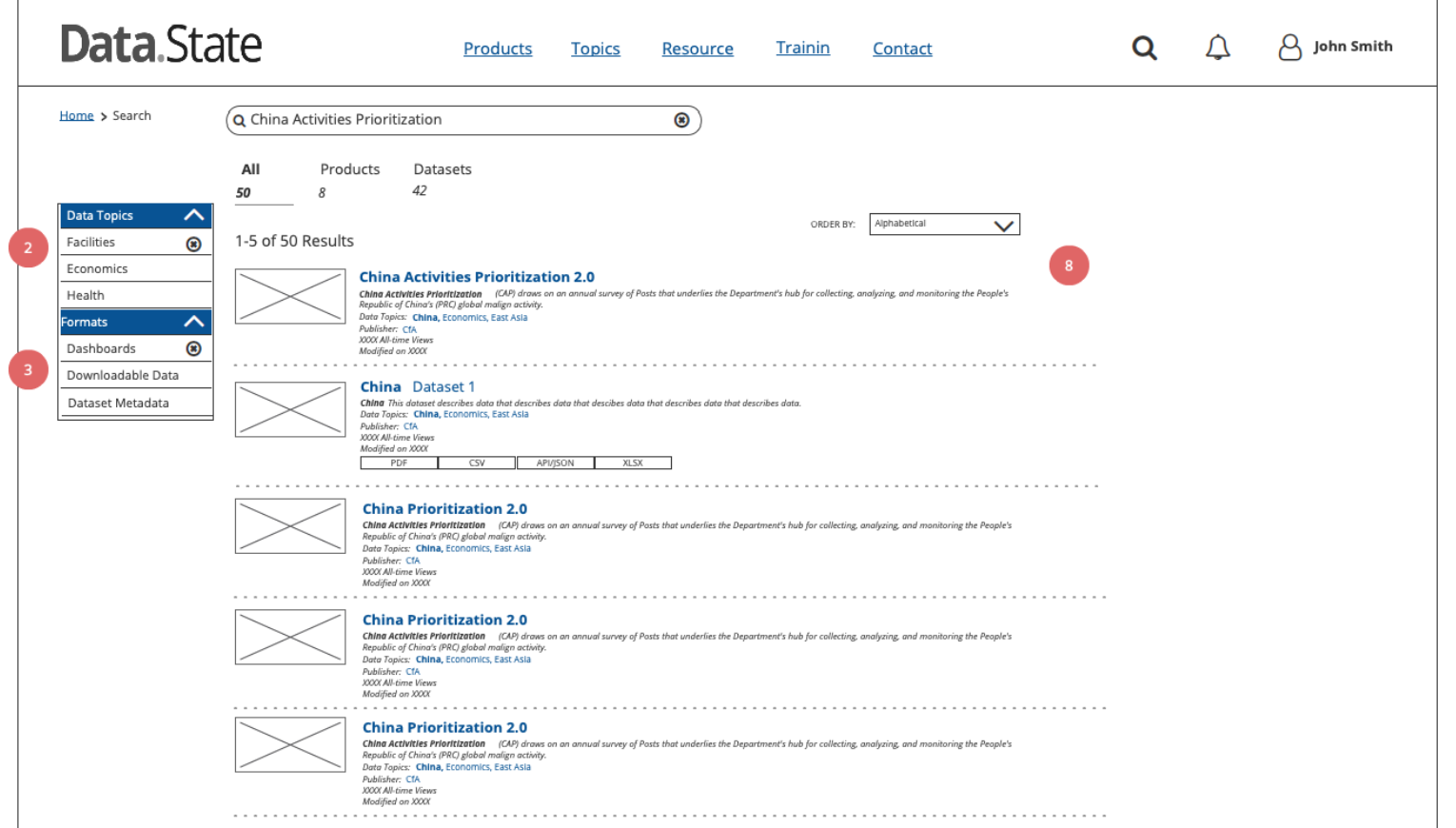Click the Home breadcrumb link
This screenshot has width=1456, height=828.
pos(76,115)
